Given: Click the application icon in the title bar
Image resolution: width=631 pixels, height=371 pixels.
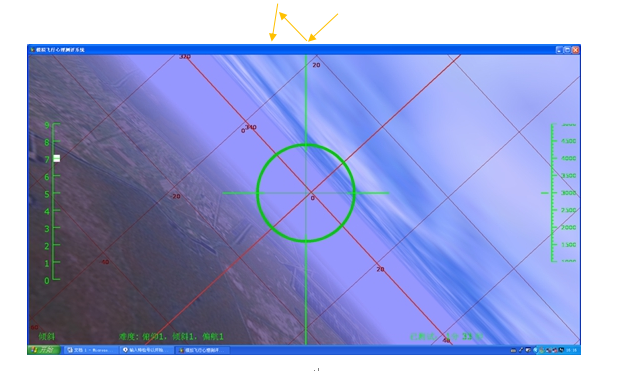Looking at the screenshot, I should point(32,50).
